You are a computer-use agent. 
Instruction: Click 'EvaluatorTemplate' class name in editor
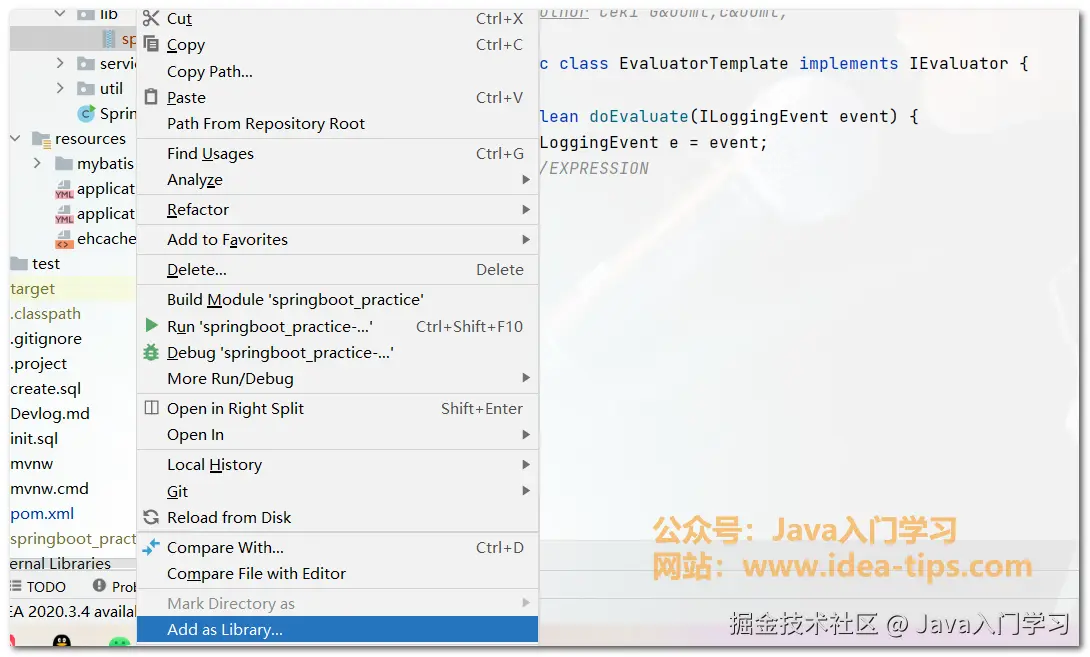(703, 63)
